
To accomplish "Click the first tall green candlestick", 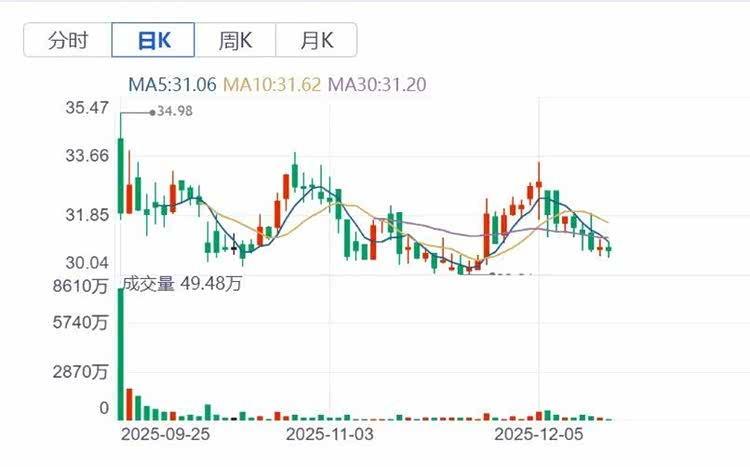I will pyautogui.click(x=121, y=175).
